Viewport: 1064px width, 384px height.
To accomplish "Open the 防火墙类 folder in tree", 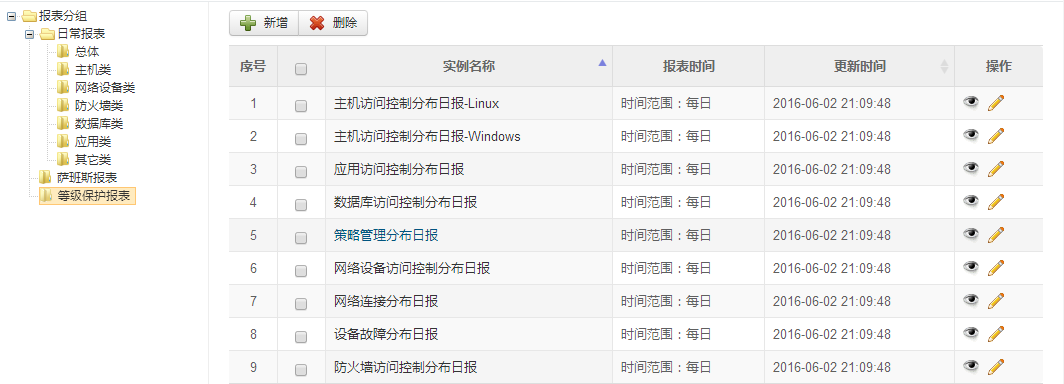I will tap(98, 105).
